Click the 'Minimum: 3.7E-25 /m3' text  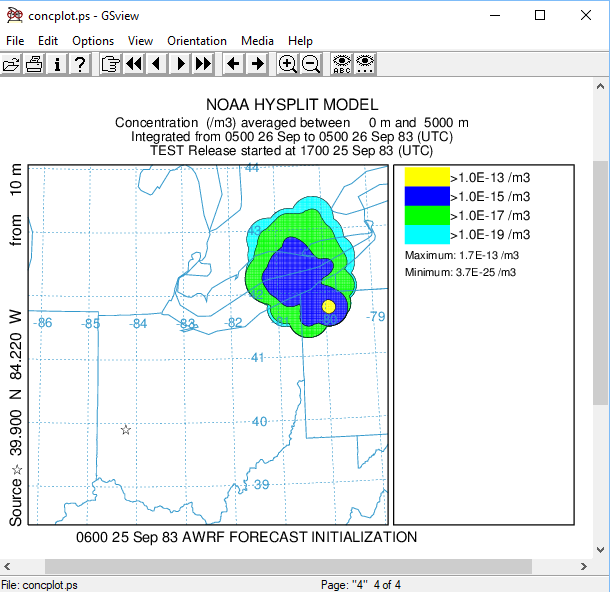[460, 272]
